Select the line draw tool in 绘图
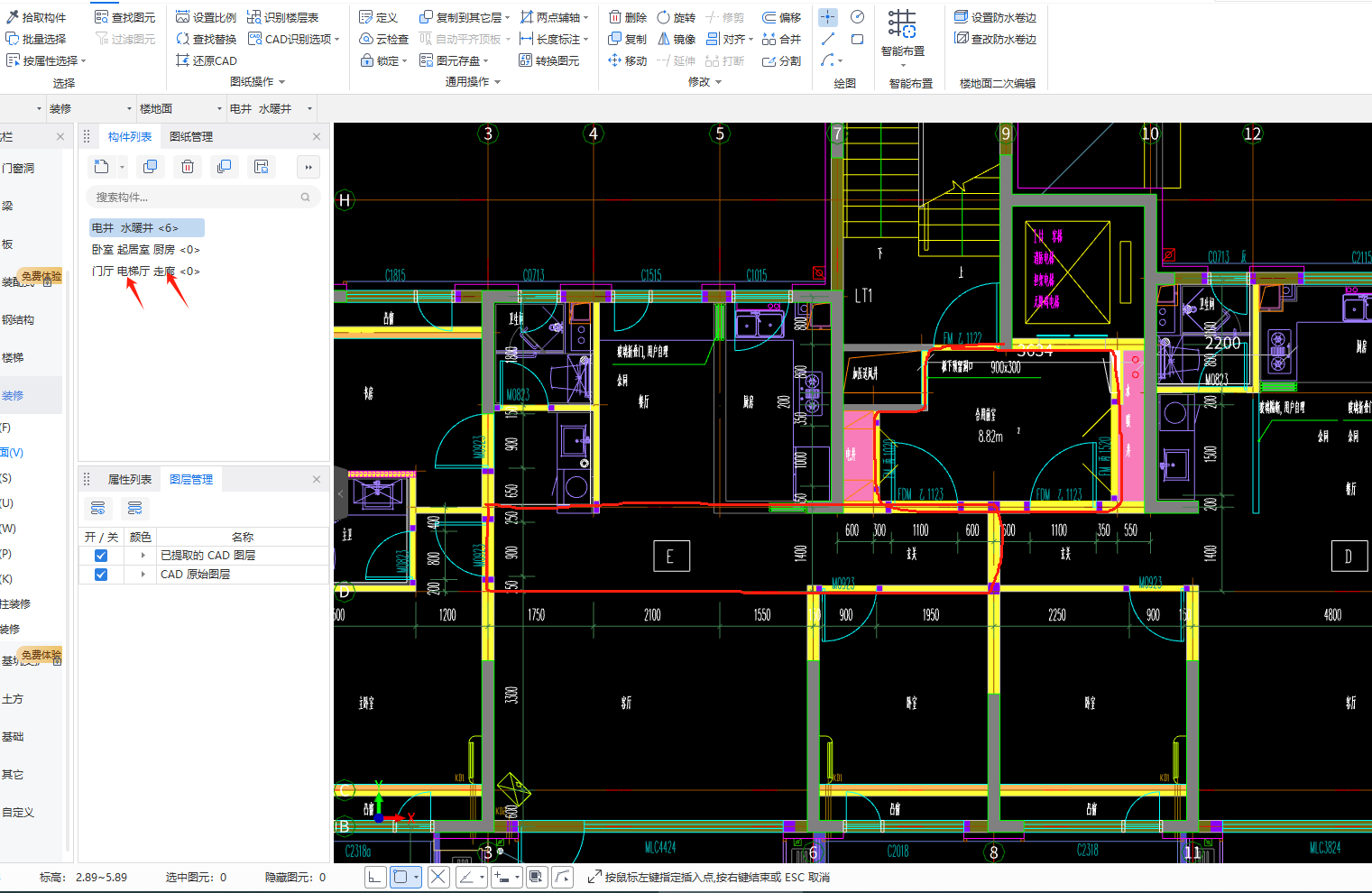The image size is (1372, 893). [828, 39]
